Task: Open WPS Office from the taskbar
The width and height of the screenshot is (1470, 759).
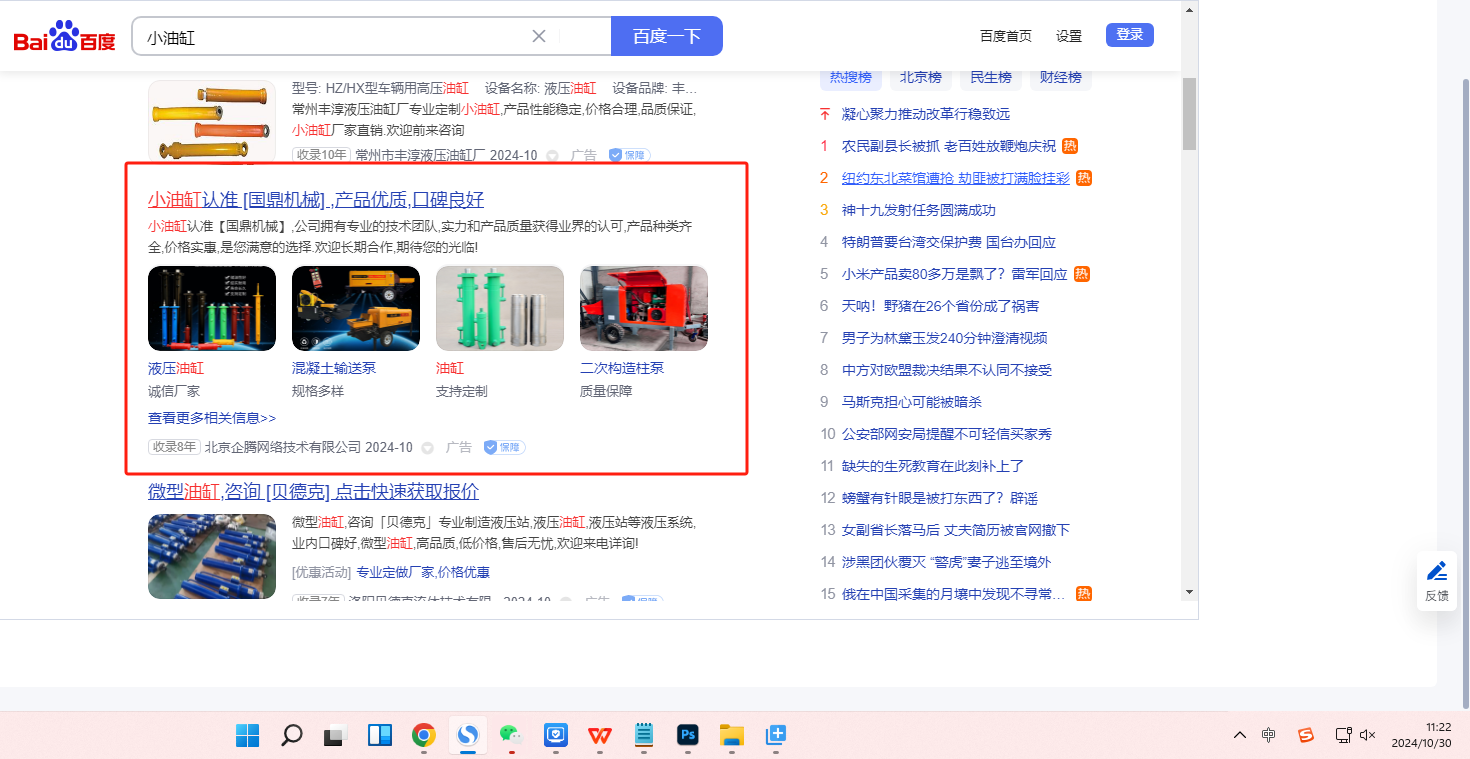Action: (x=600, y=736)
